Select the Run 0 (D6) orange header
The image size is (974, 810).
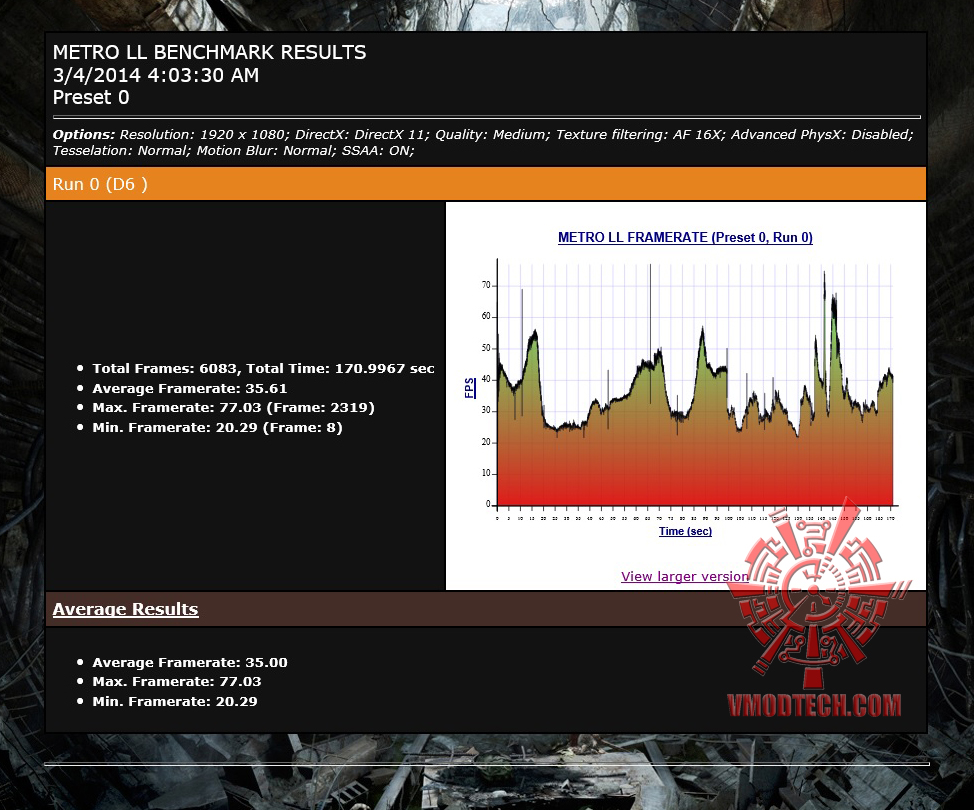click(486, 184)
